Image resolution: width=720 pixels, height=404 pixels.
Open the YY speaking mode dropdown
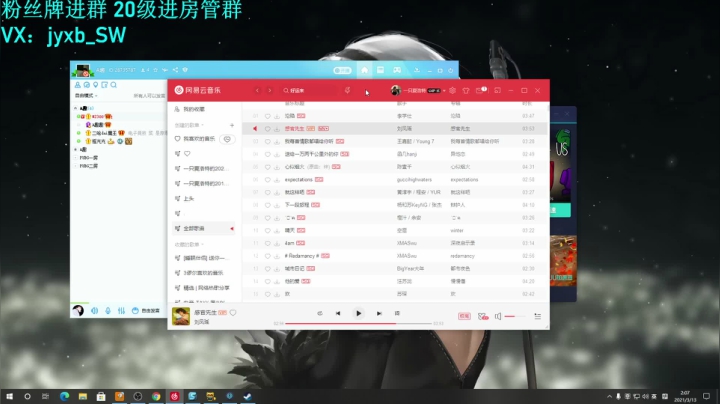coord(86,95)
